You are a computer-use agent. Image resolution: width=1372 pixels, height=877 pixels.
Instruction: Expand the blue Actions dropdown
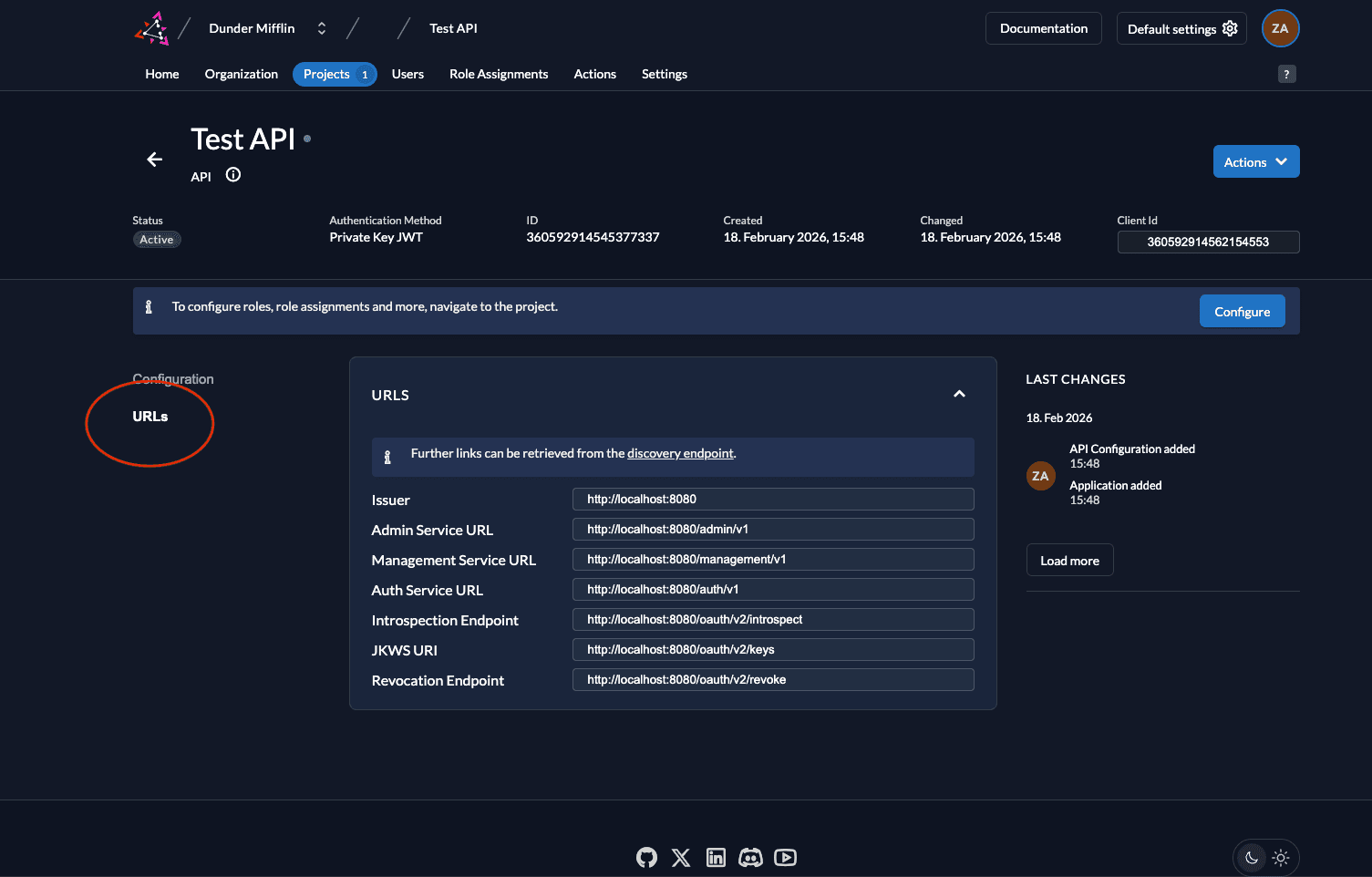pos(1255,161)
